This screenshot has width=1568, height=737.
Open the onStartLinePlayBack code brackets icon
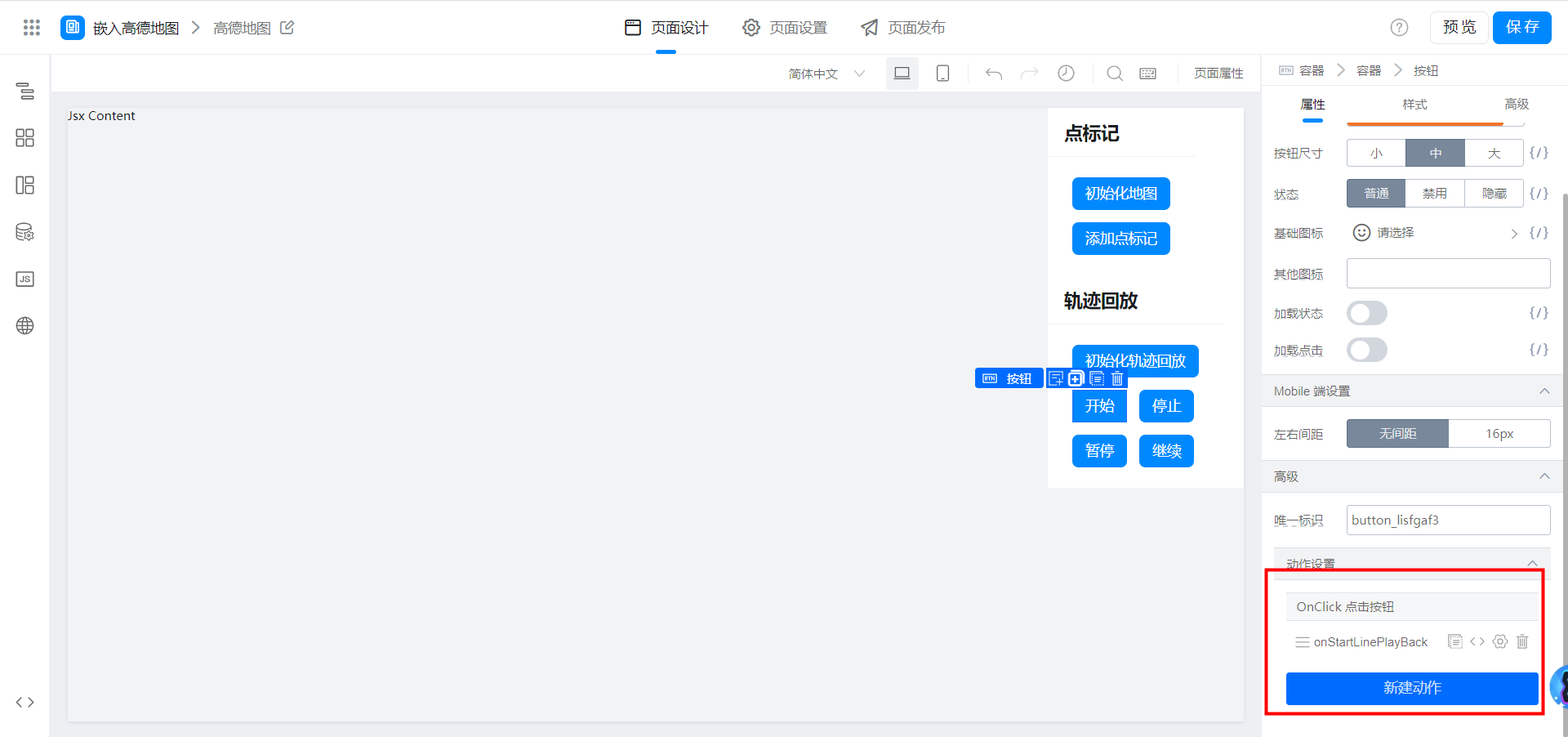point(1477,641)
